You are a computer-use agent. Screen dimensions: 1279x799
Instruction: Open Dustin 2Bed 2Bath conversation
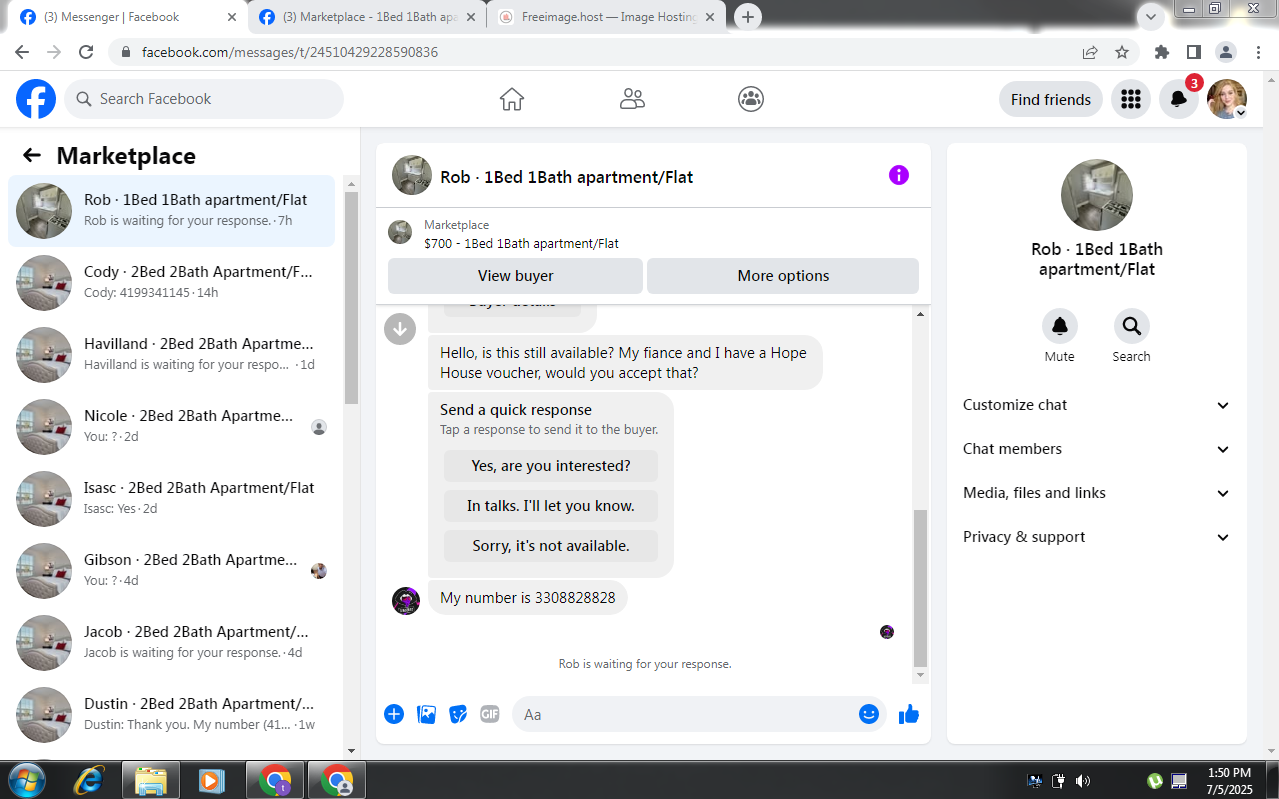click(x=172, y=714)
